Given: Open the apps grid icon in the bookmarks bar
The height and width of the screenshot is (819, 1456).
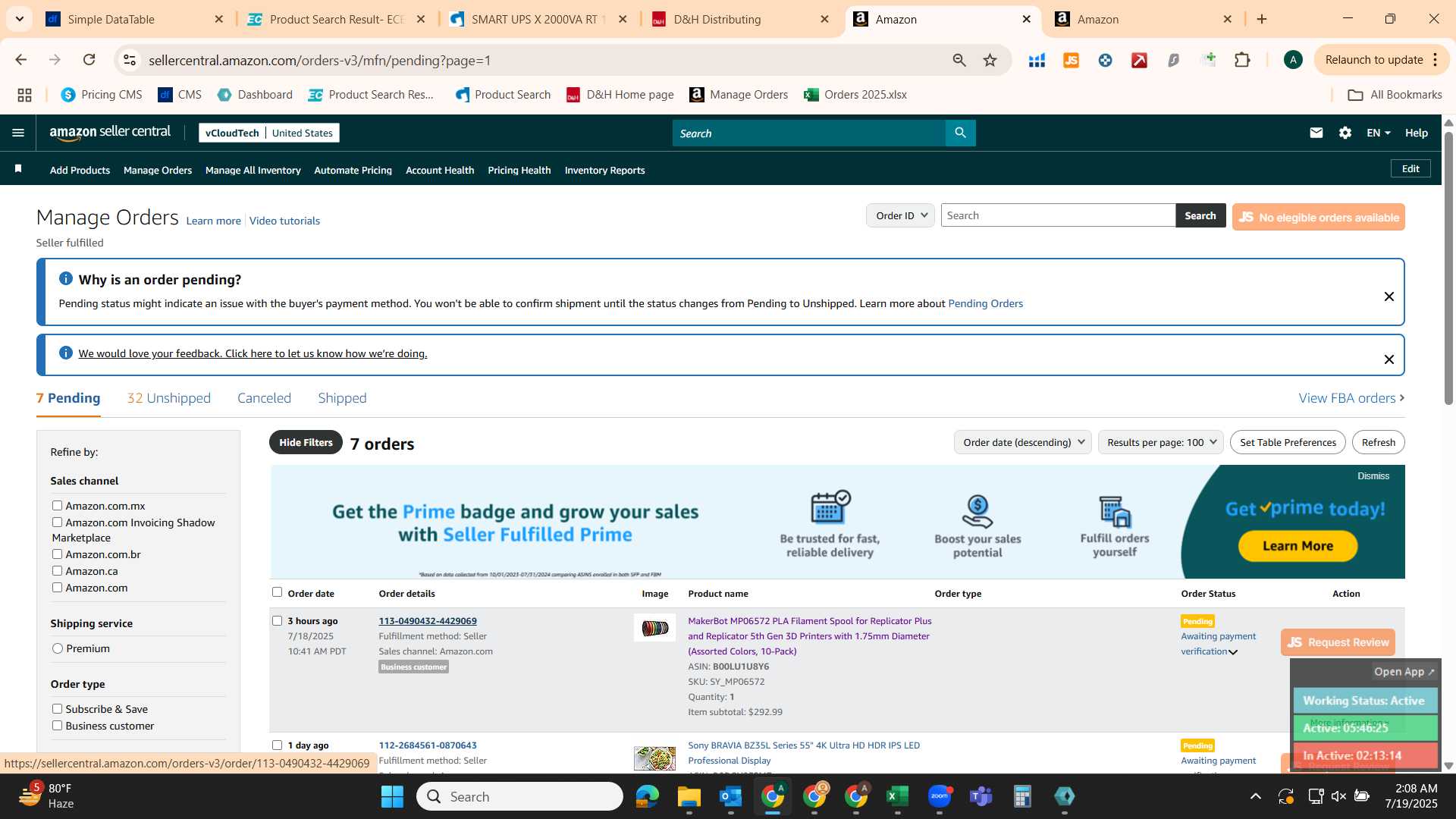Looking at the screenshot, I should [24, 95].
